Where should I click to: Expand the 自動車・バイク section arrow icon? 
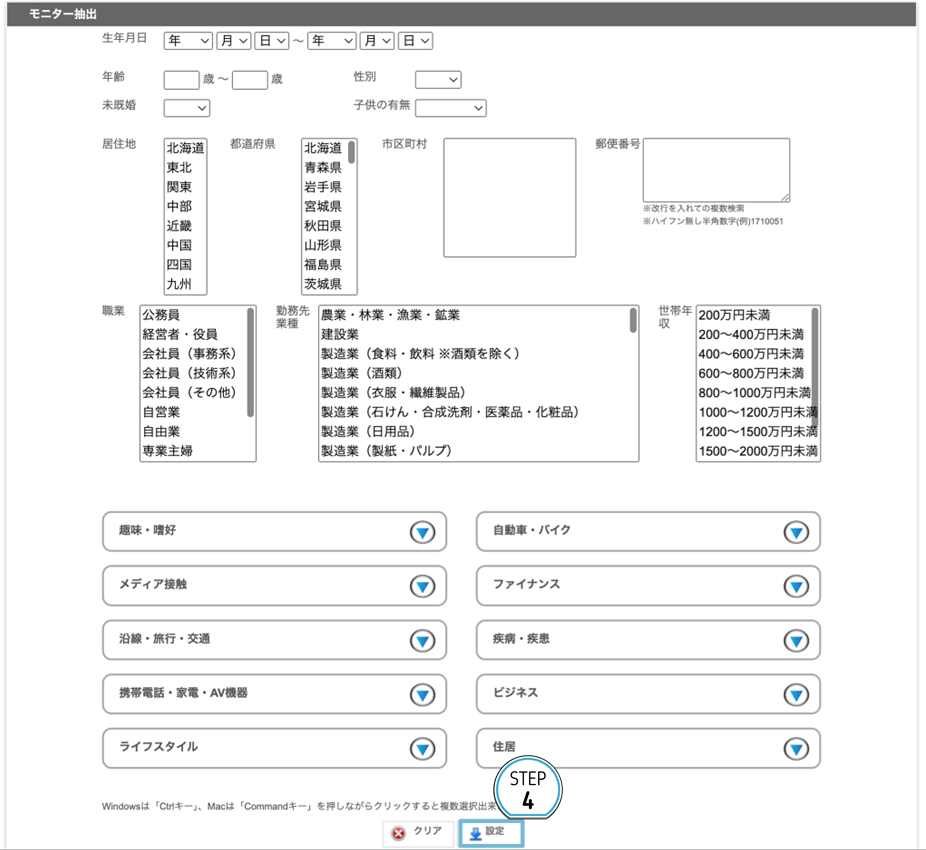click(x=795, y=532)
